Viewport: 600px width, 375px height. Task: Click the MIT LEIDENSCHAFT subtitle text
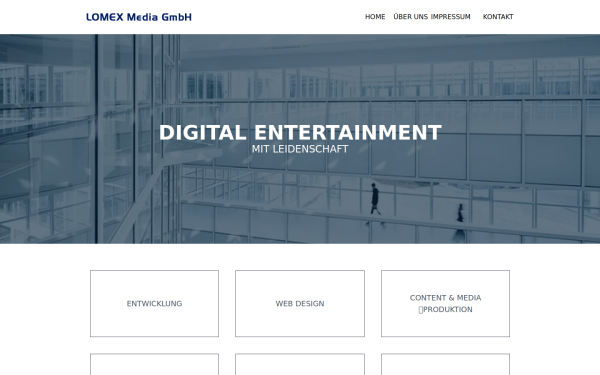[300, 149]
